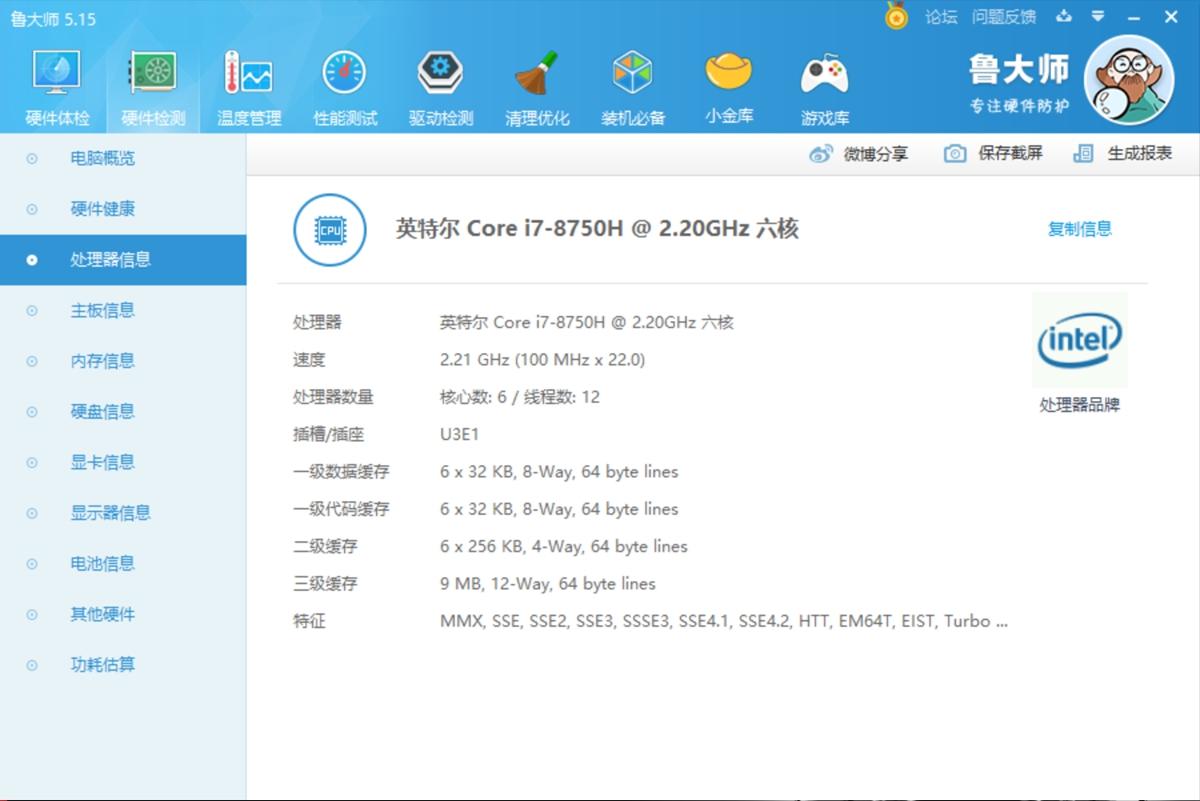Start 清理优化 cleanup optimization

(536, 82)
